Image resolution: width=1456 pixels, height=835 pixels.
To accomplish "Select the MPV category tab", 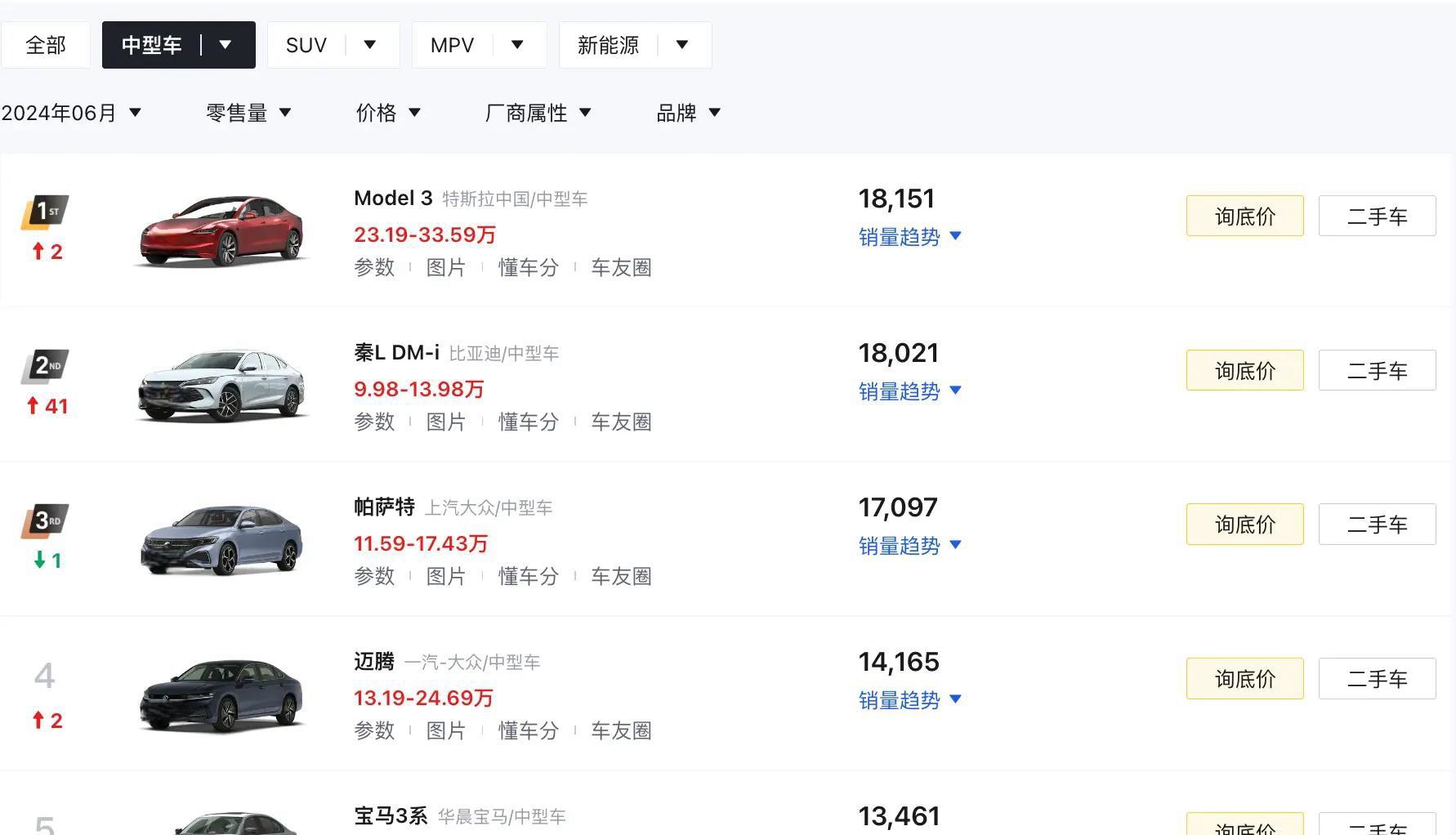I will tap(452, 45).
